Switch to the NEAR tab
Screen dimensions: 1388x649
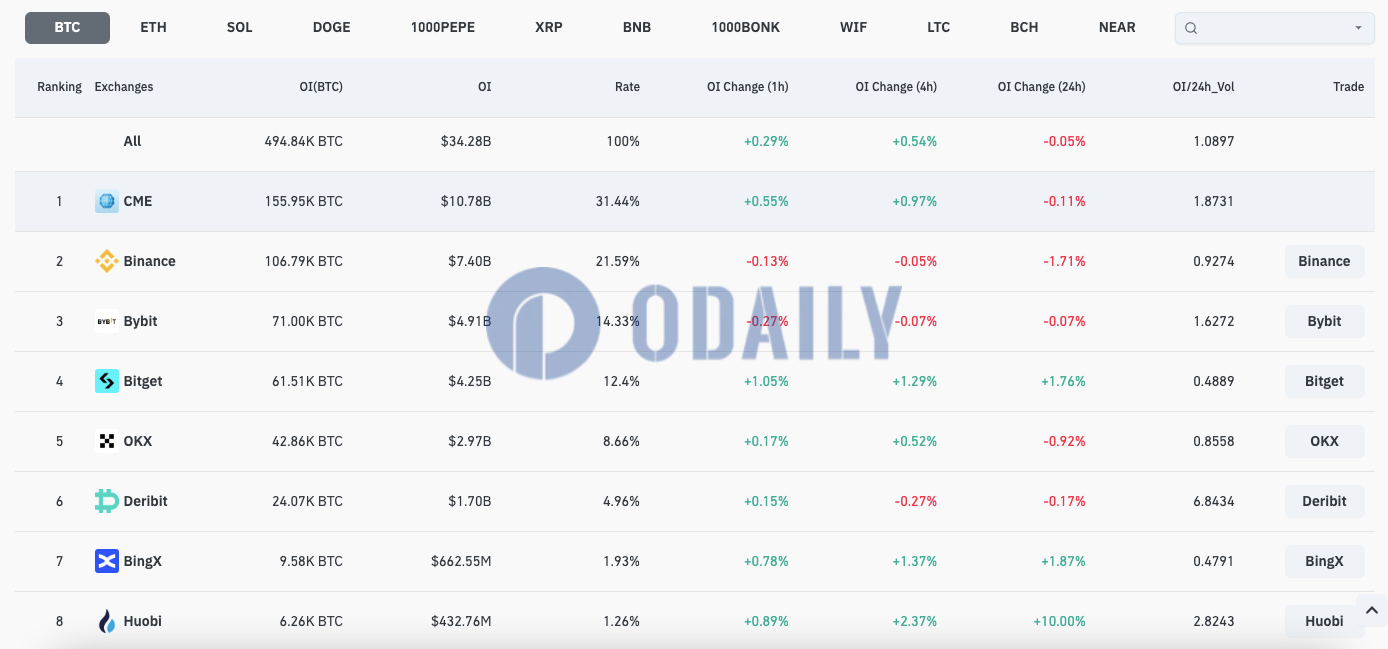[1117, 28]
